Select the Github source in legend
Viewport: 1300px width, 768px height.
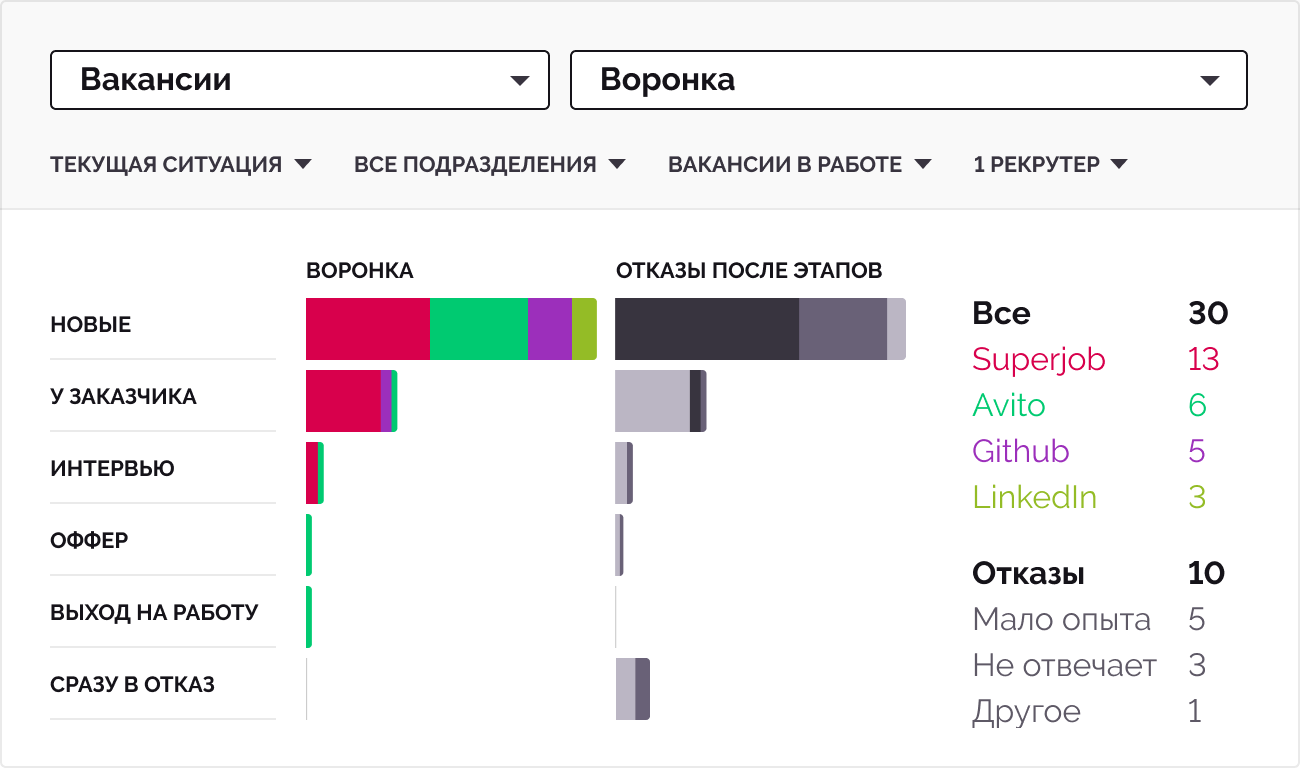[1020, 451]
